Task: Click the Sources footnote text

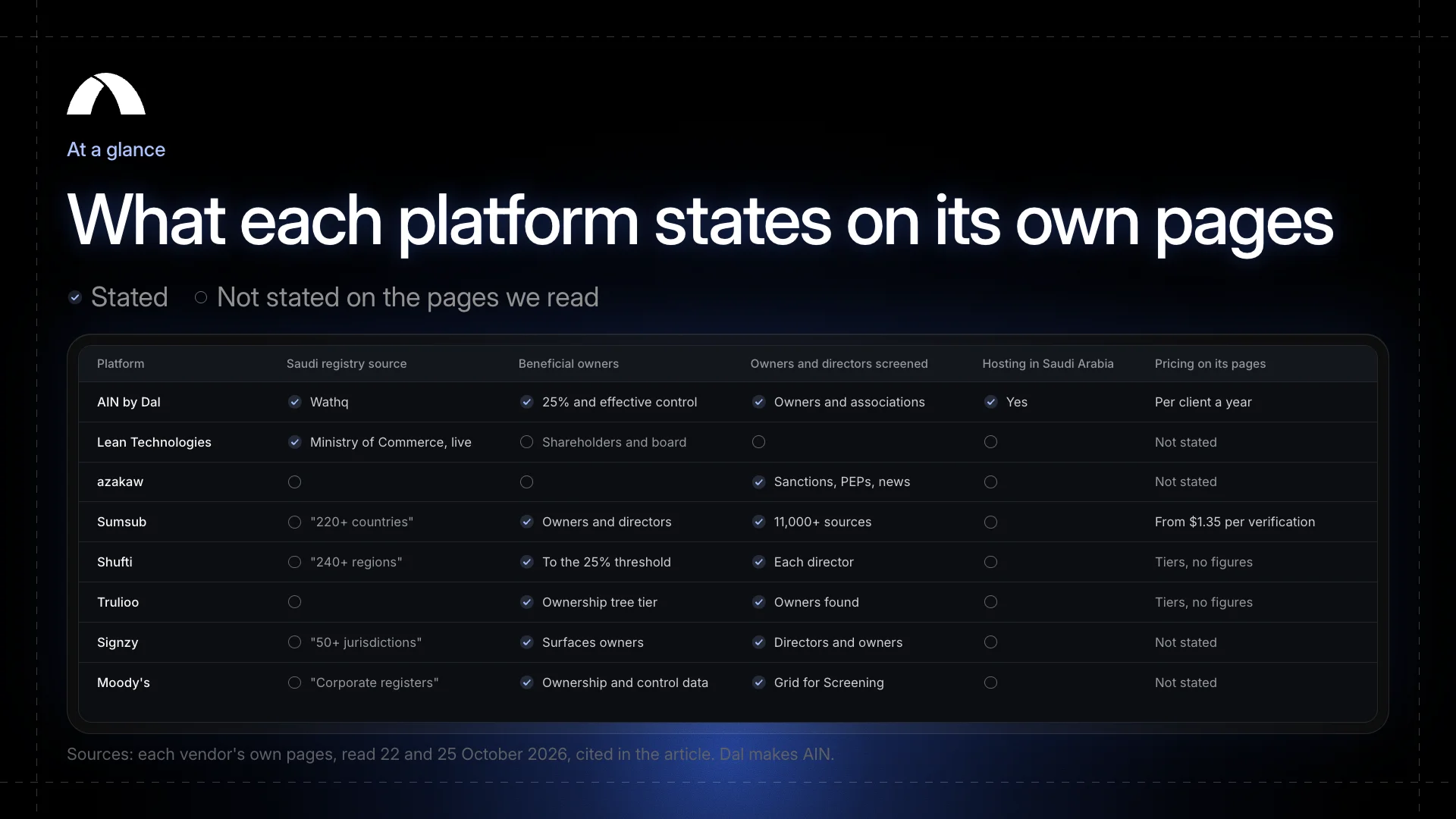Action: coord(450,755)
